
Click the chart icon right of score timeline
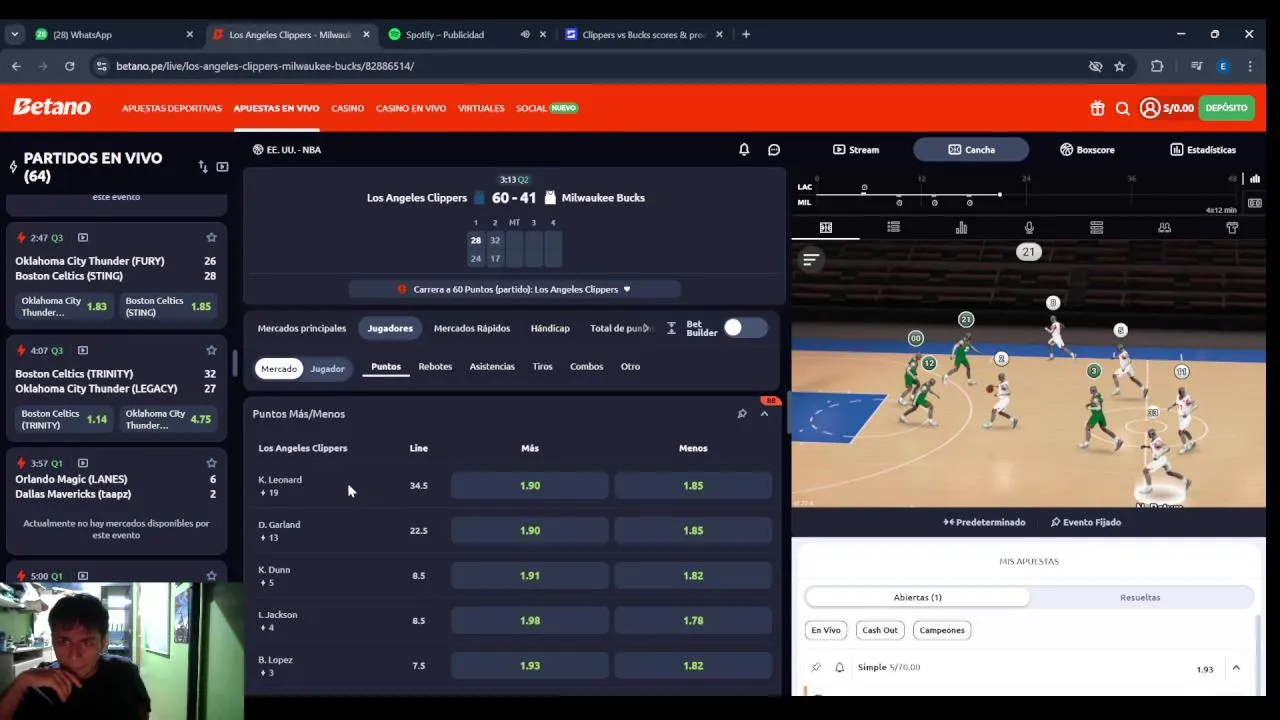pos(1255,179)
